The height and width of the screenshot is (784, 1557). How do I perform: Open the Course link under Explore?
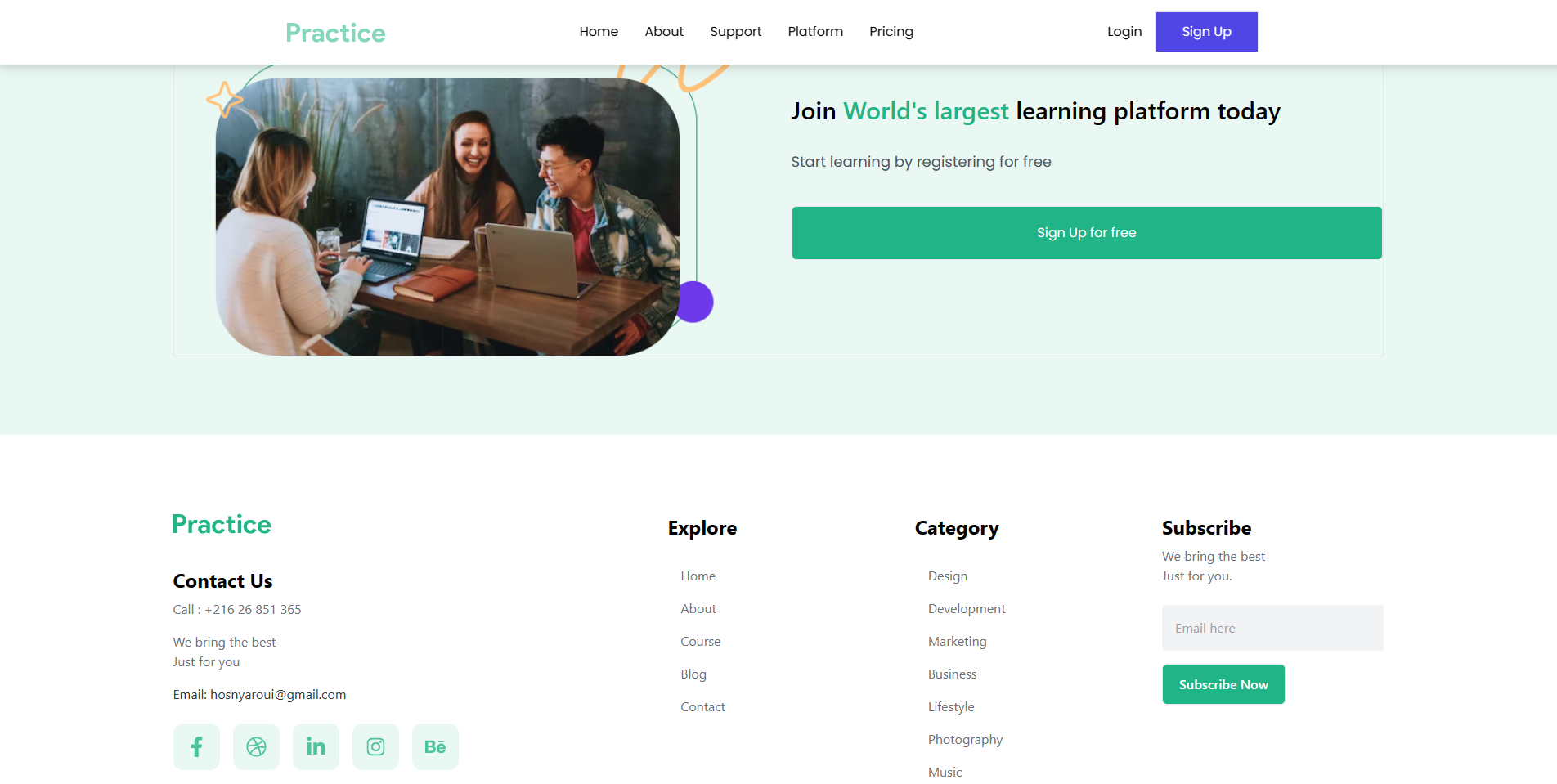point(700,641)
